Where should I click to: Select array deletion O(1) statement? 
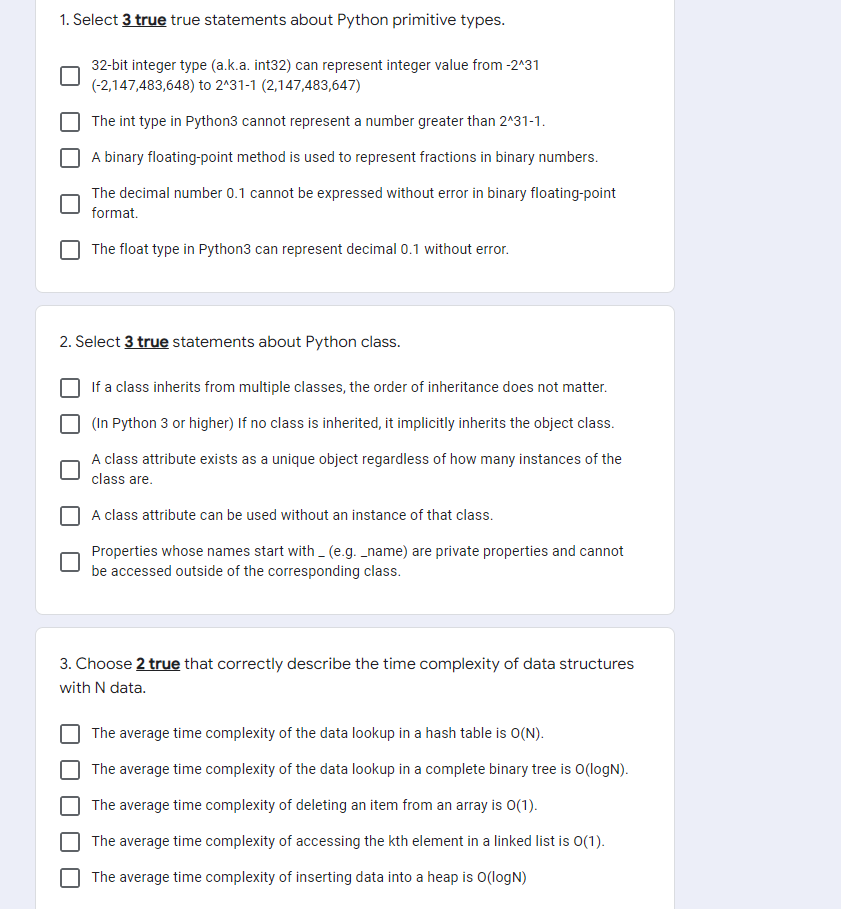(x=69, y=805)
